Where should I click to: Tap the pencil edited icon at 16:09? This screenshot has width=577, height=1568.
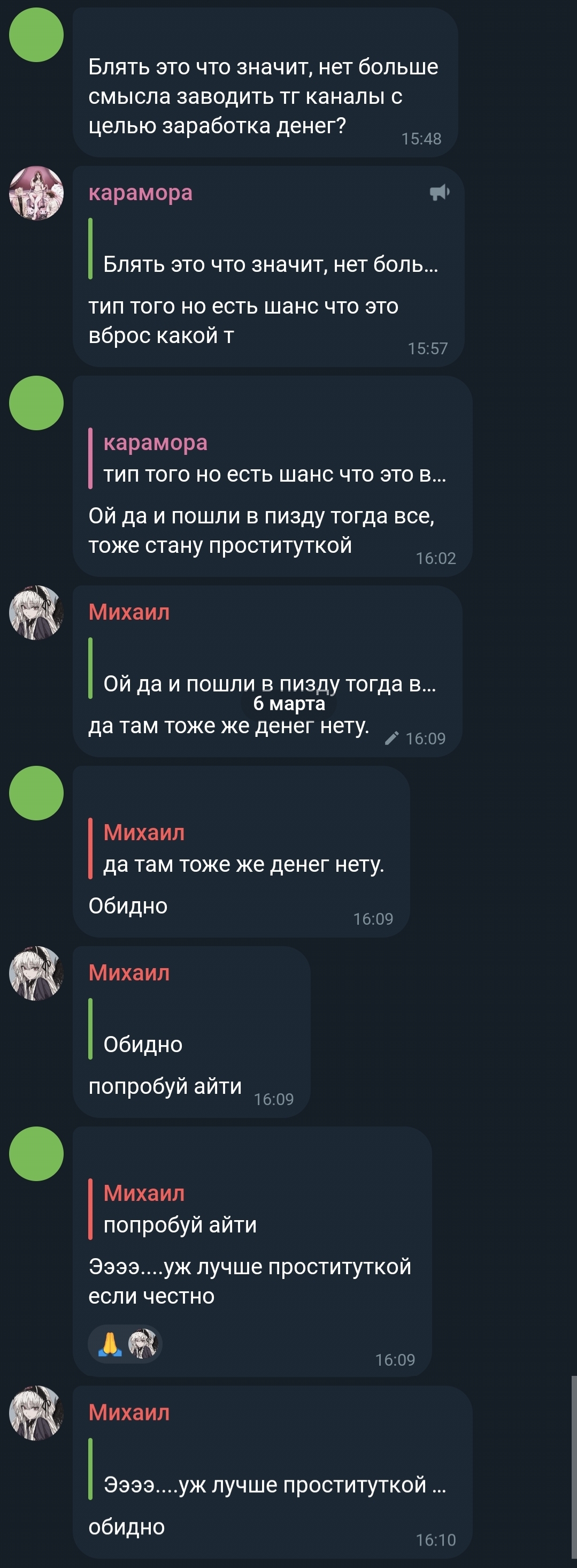[392, 738]
